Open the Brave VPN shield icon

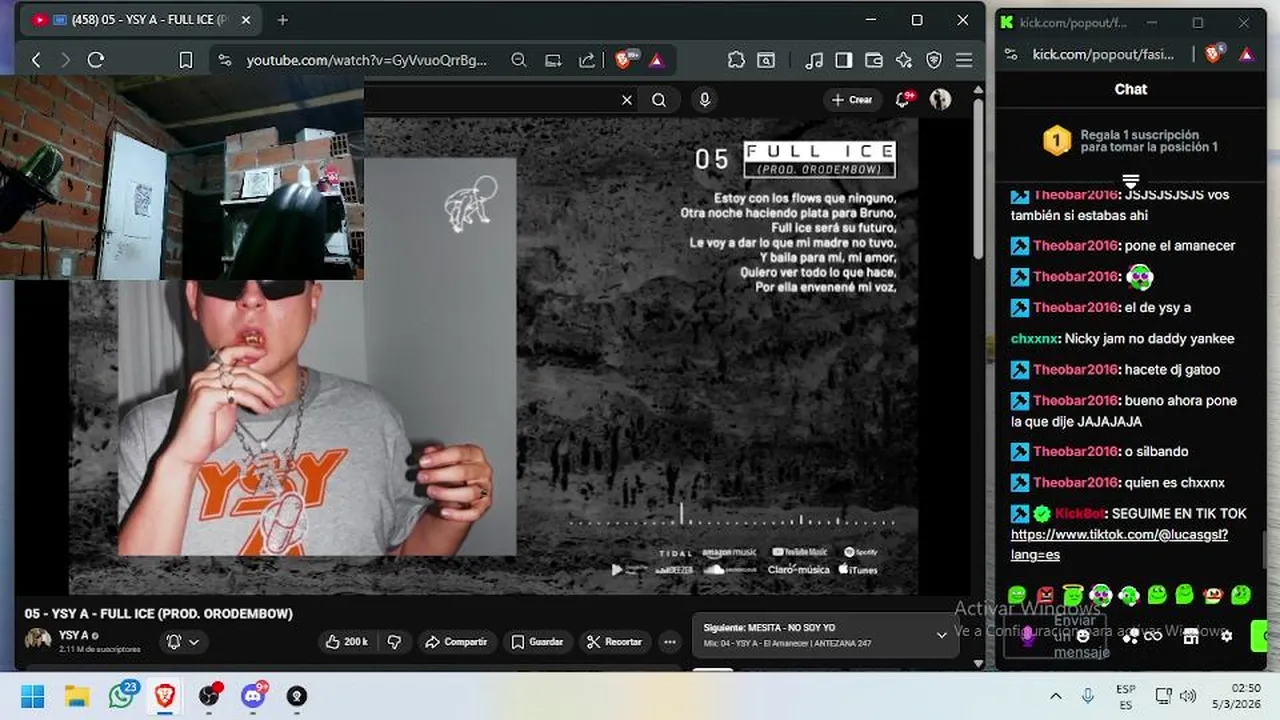934,60
